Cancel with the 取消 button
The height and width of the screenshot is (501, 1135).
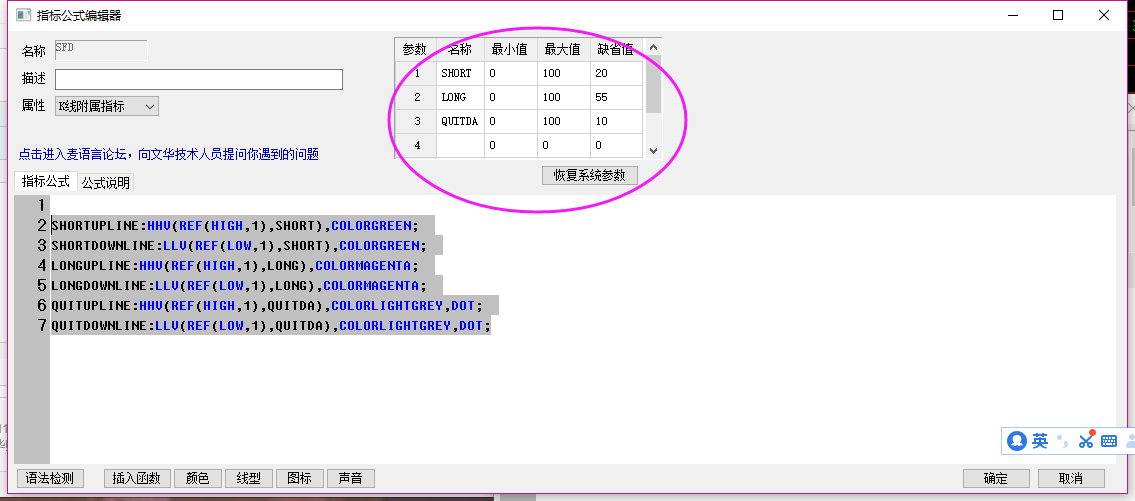click(1071, 479)
